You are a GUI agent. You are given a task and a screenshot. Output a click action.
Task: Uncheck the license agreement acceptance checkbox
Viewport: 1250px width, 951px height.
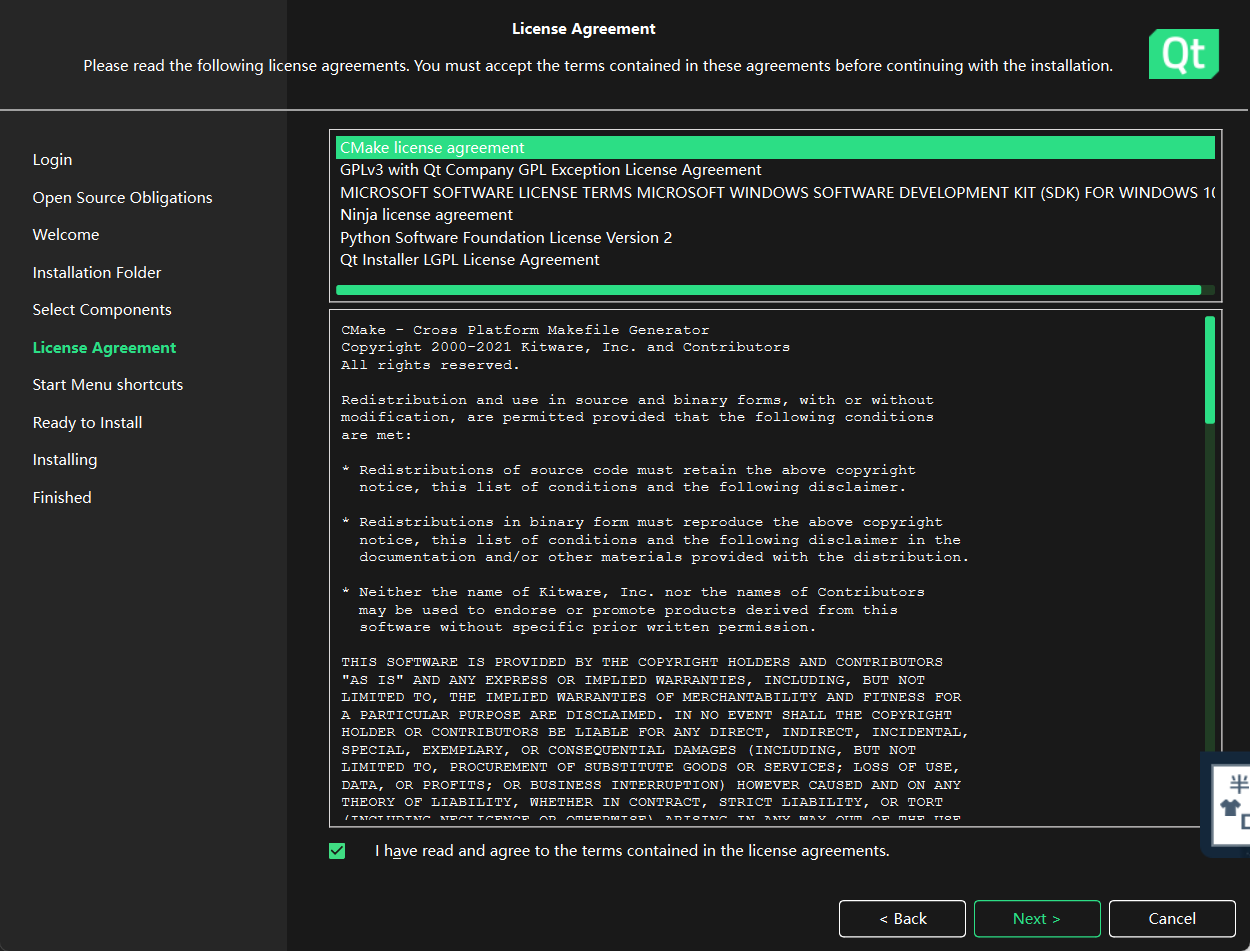pos(337,851)
